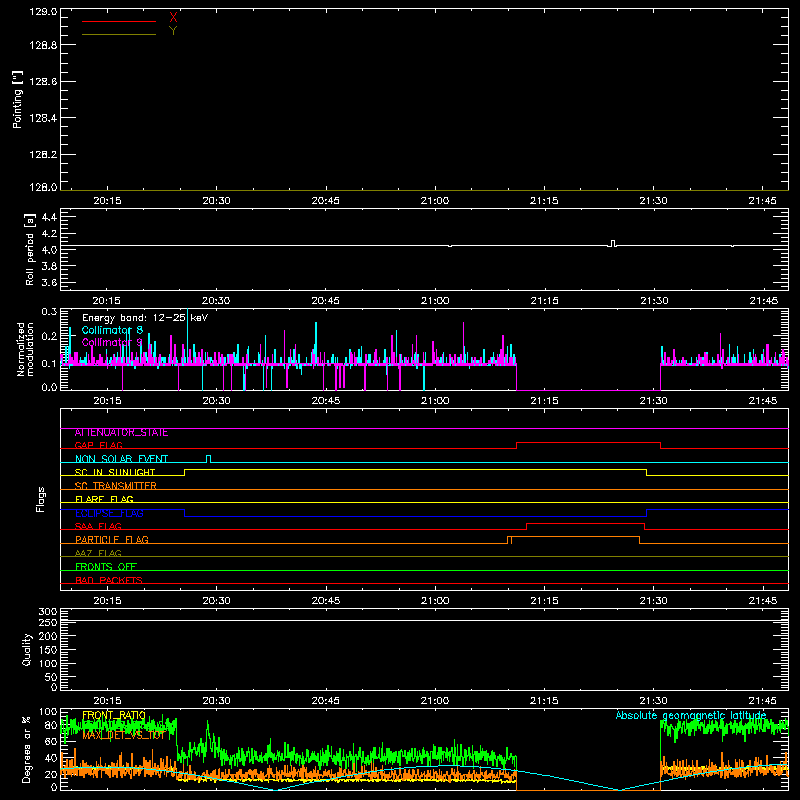Click the olive Y legend line sample
Viewport: 800px width, 800px height.
pos(119,34)
